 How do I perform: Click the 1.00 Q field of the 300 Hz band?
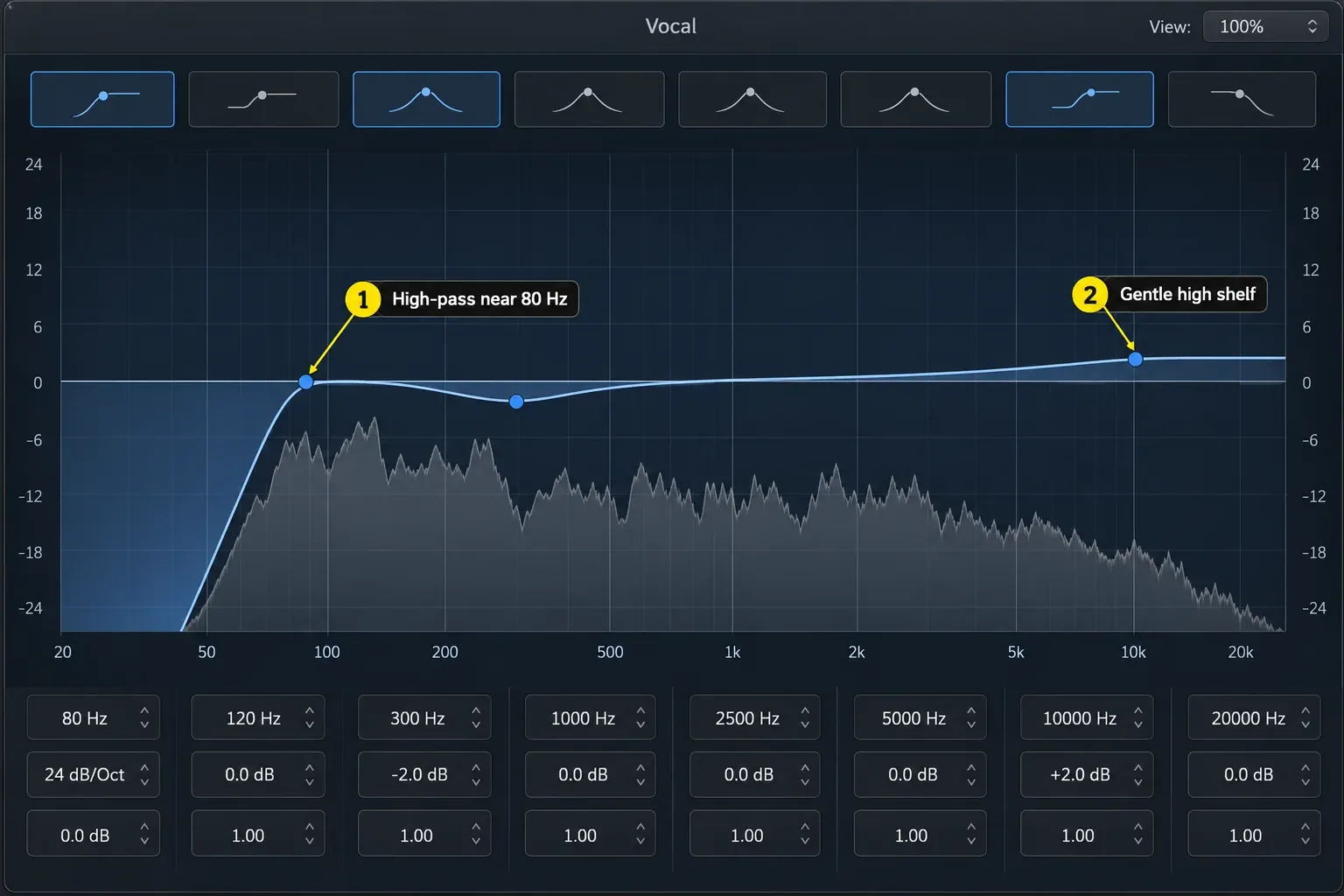pos(424,835)
